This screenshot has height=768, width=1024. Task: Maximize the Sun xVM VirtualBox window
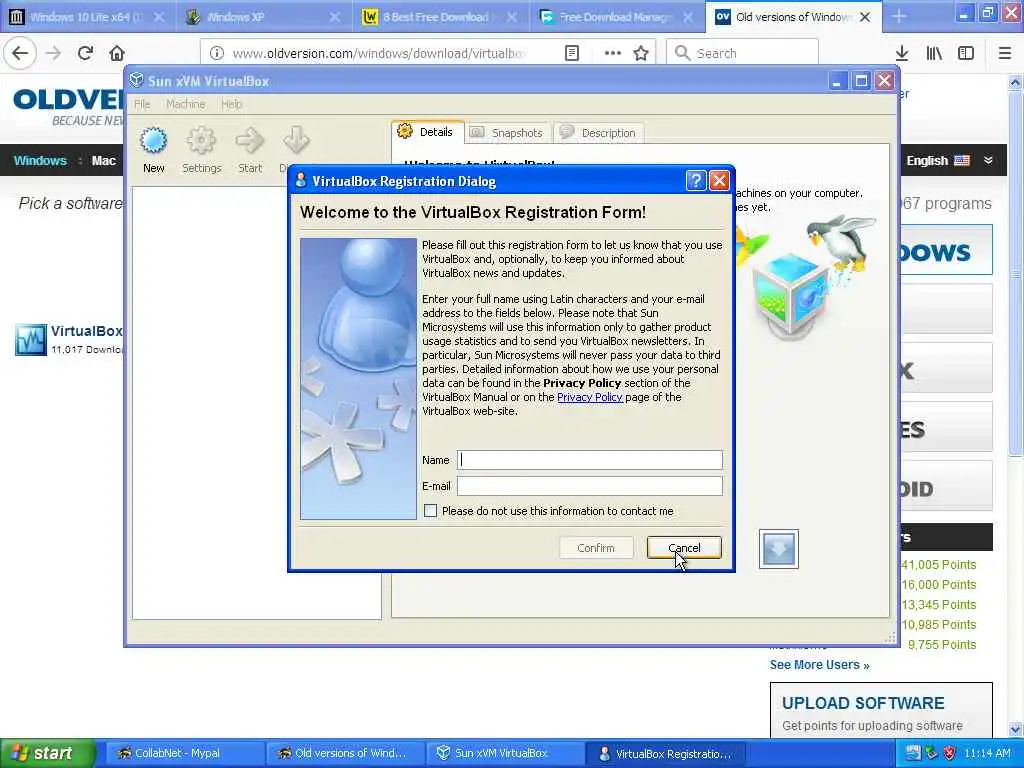[x=861, y=81]
